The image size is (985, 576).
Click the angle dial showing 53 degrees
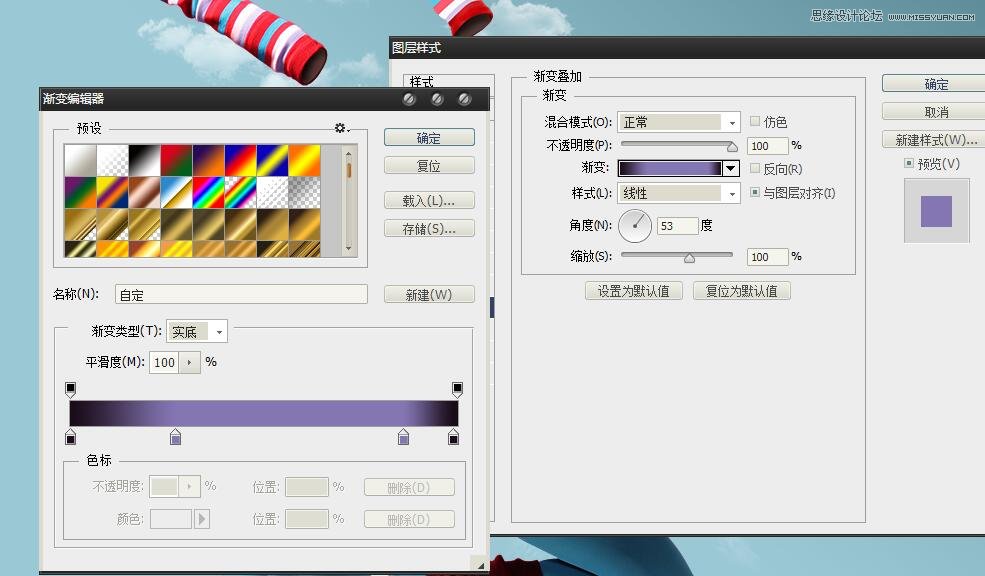637,225
